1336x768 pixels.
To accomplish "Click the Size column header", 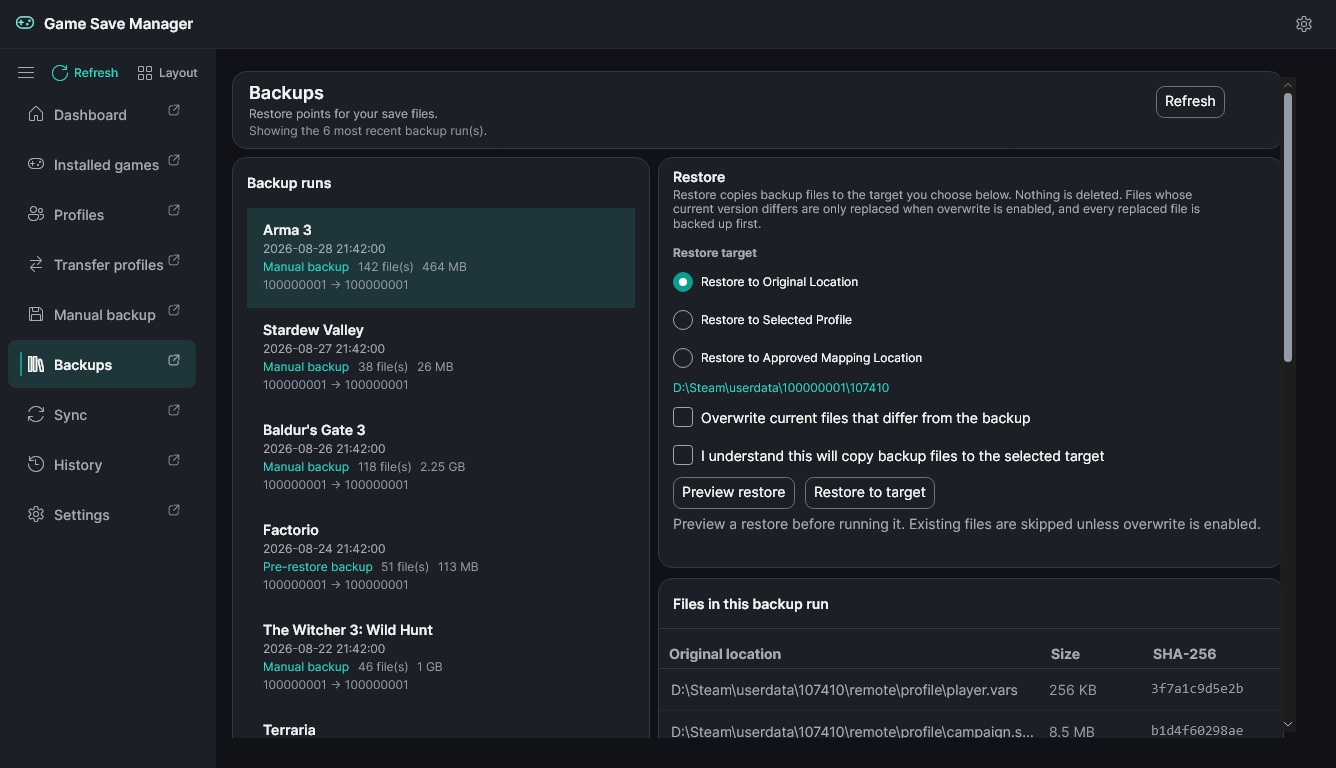I will pos(1065,654).
